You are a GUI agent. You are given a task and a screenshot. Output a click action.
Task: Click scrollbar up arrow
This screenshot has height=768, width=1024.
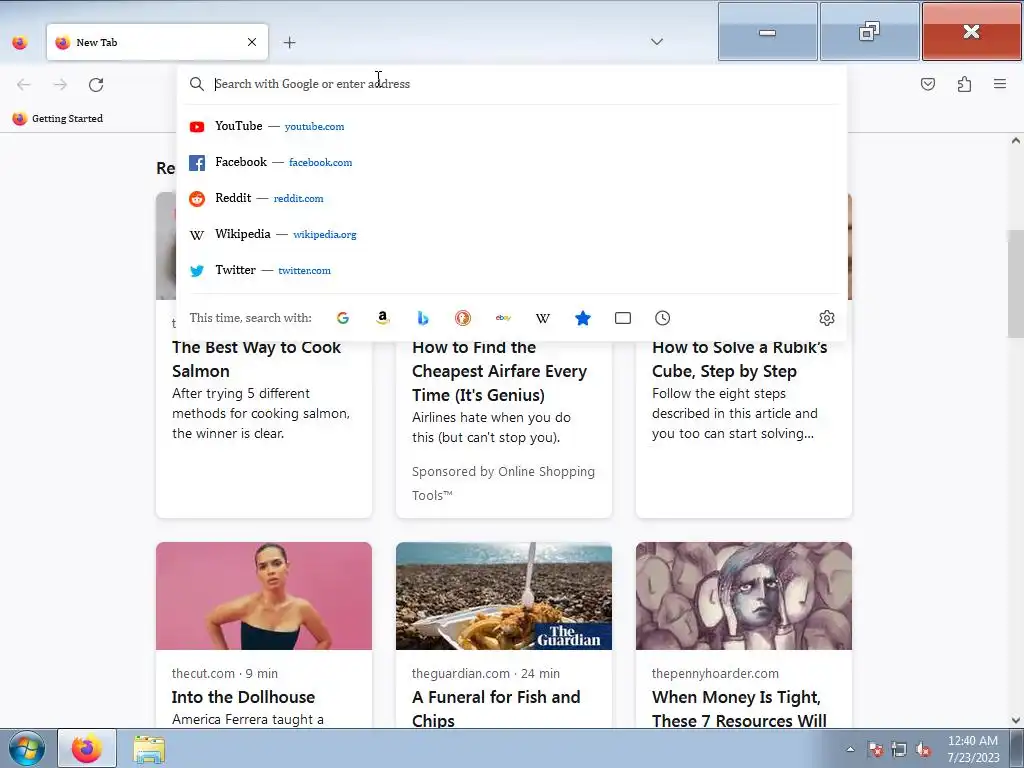click(1016, 140)
